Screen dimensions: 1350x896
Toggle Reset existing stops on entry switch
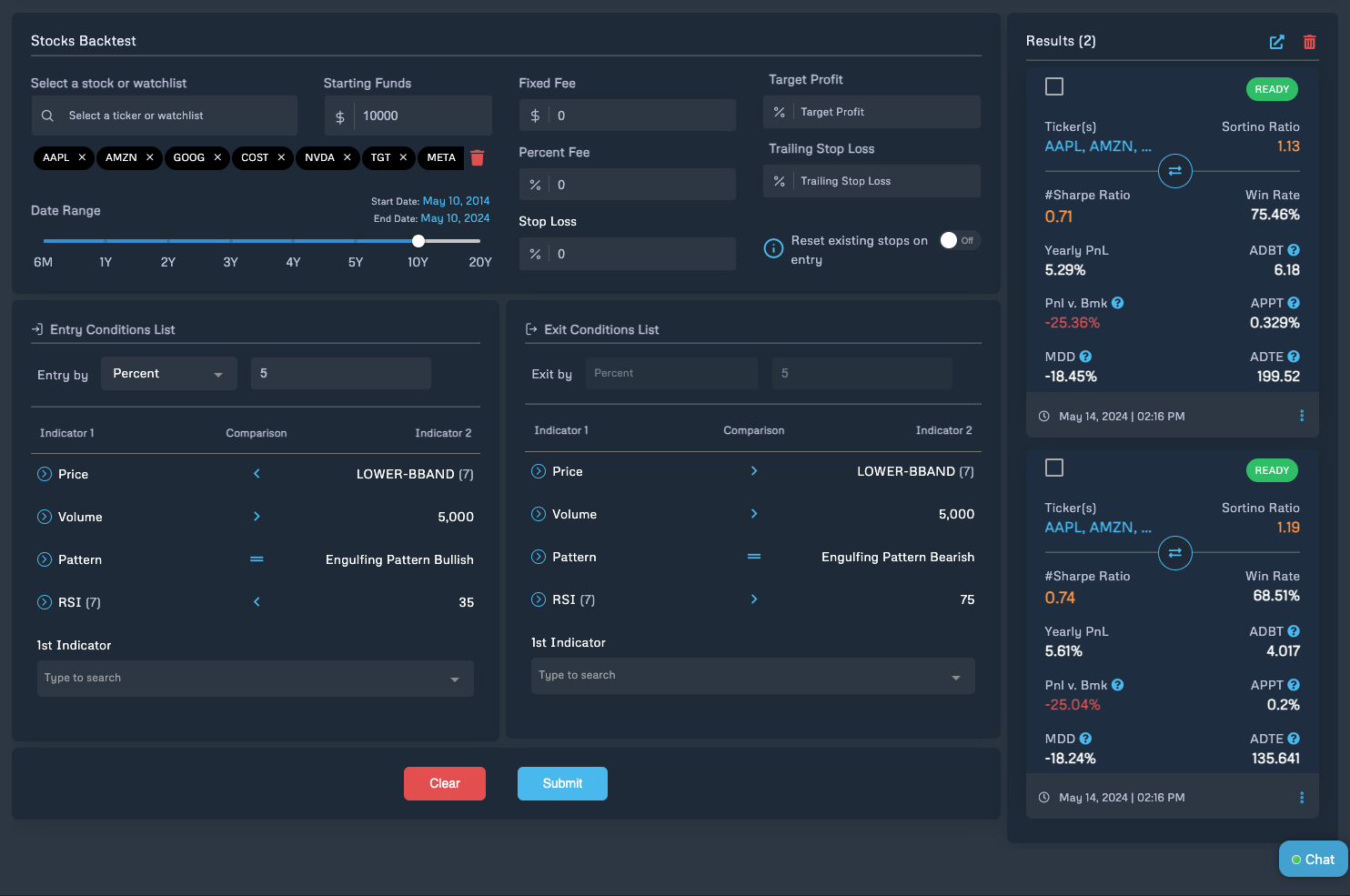958,240
